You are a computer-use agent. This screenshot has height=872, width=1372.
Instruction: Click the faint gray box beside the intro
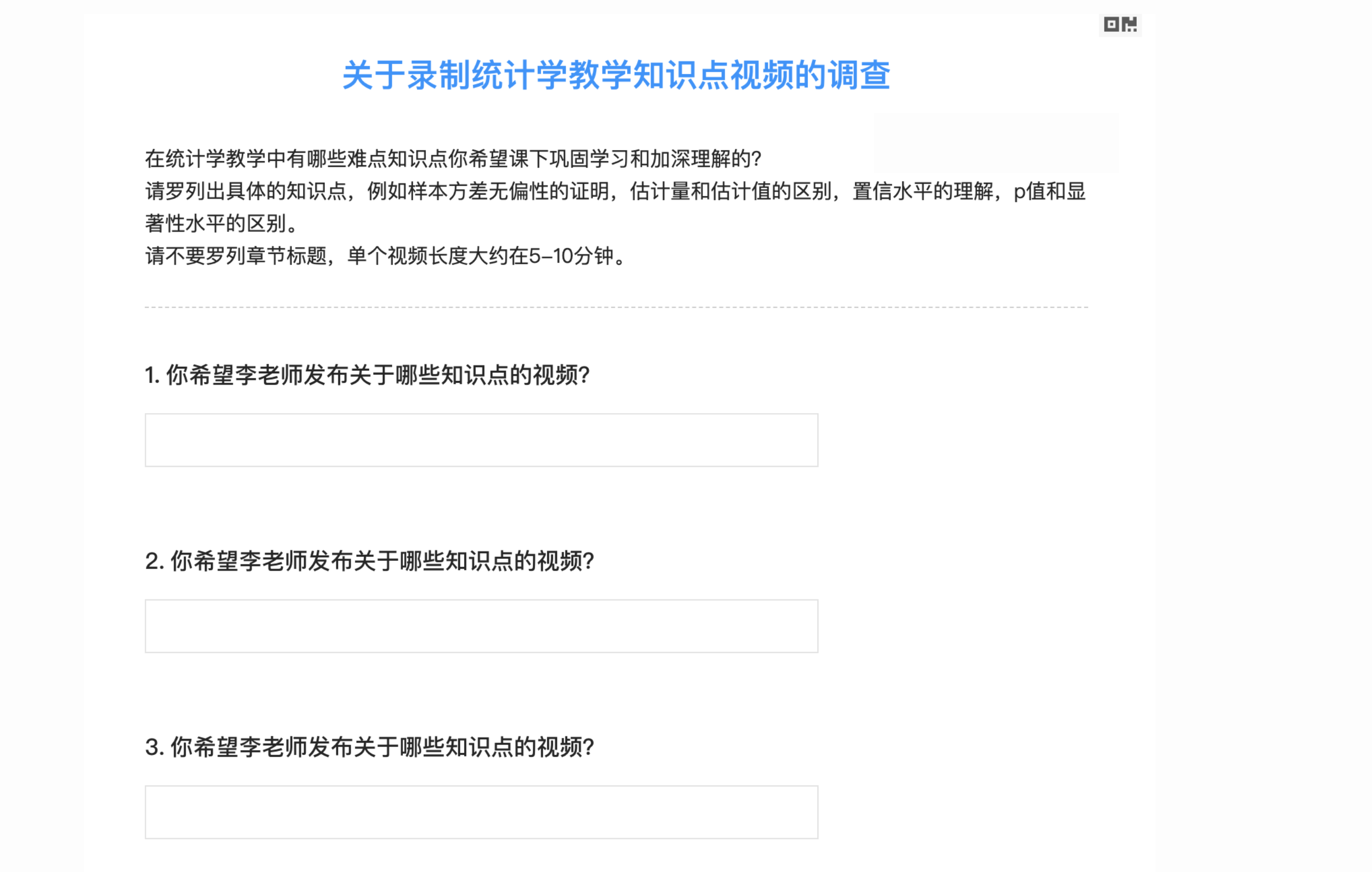[996, 142]
